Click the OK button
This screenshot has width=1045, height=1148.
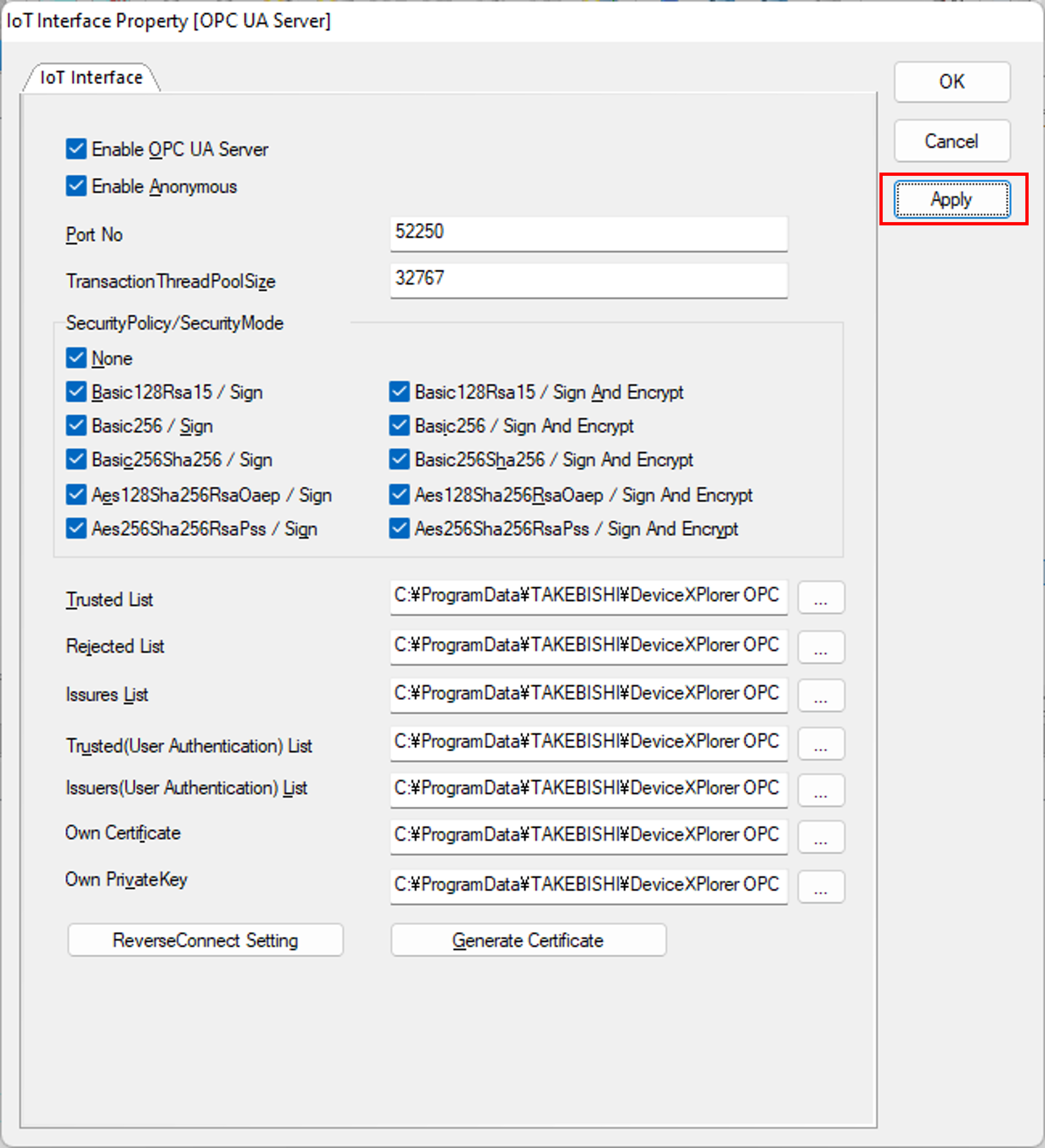[951, 82]
